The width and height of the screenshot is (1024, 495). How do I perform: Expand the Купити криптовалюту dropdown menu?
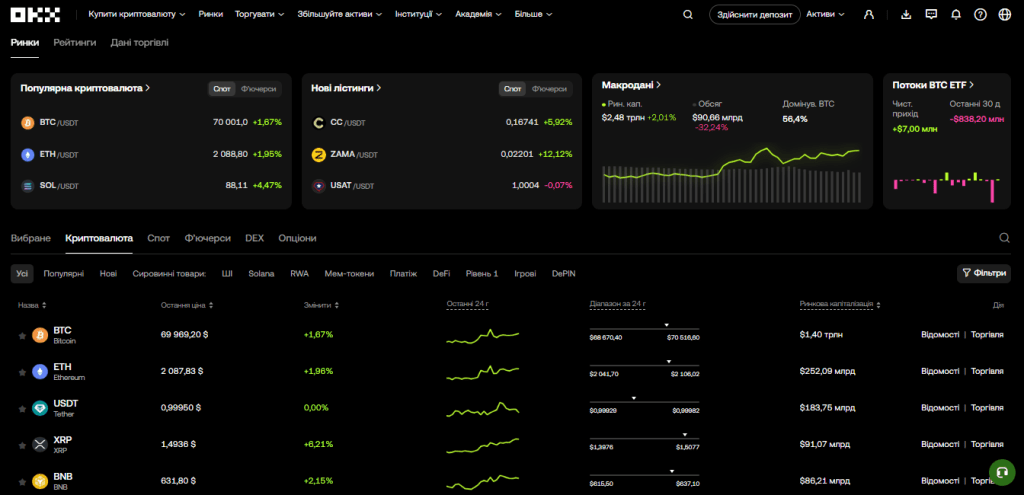137,14
